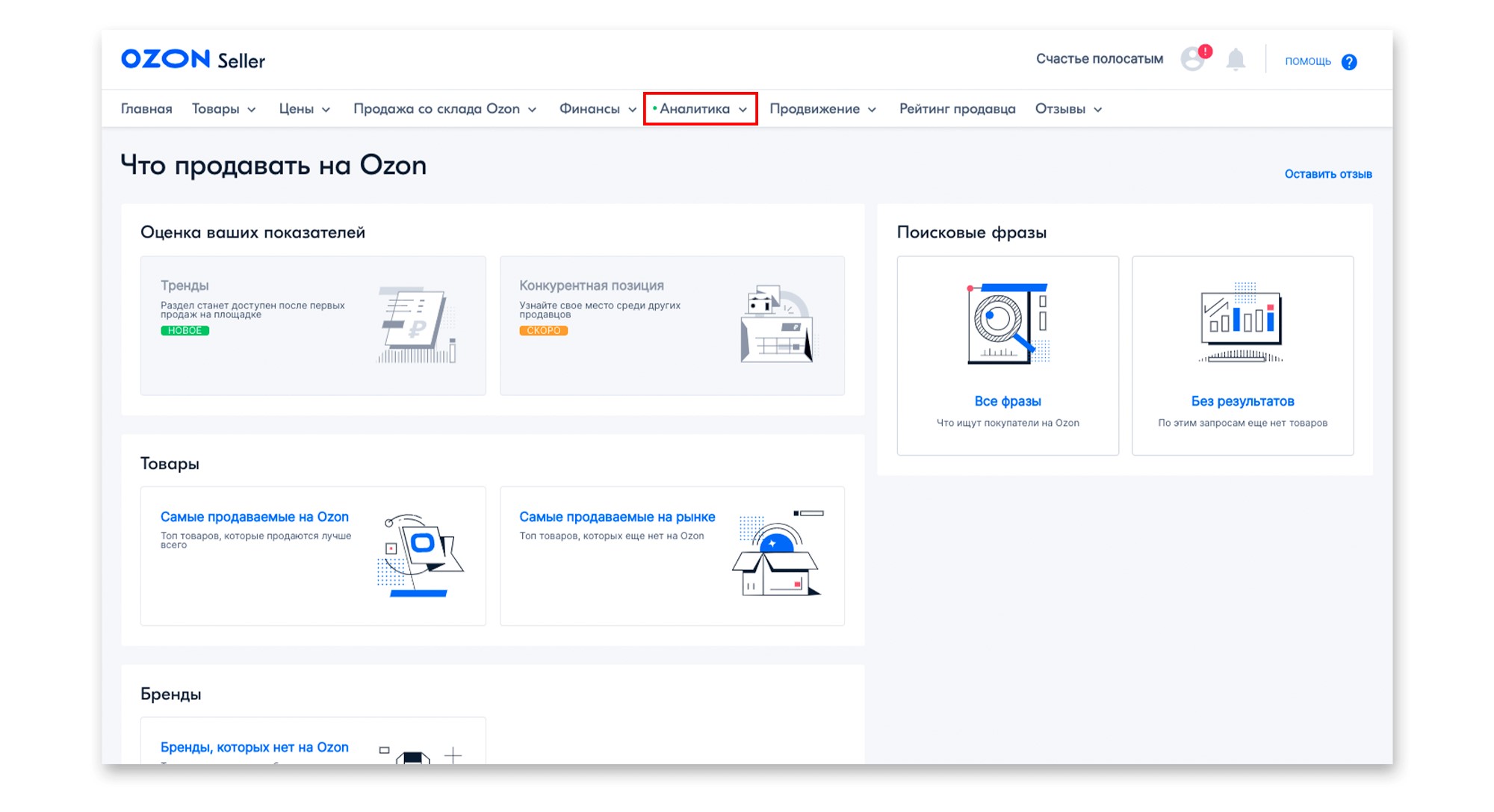Click the Бренды, которых нет на Ozon illustration

(x=421, y=754)
